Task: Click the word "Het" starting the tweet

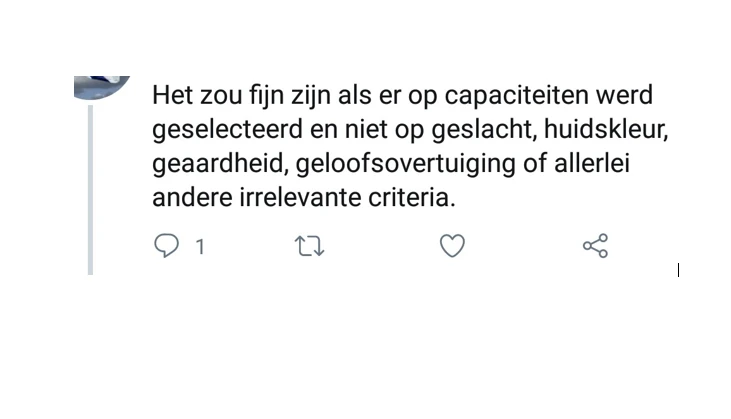Action: click(172, 95)
